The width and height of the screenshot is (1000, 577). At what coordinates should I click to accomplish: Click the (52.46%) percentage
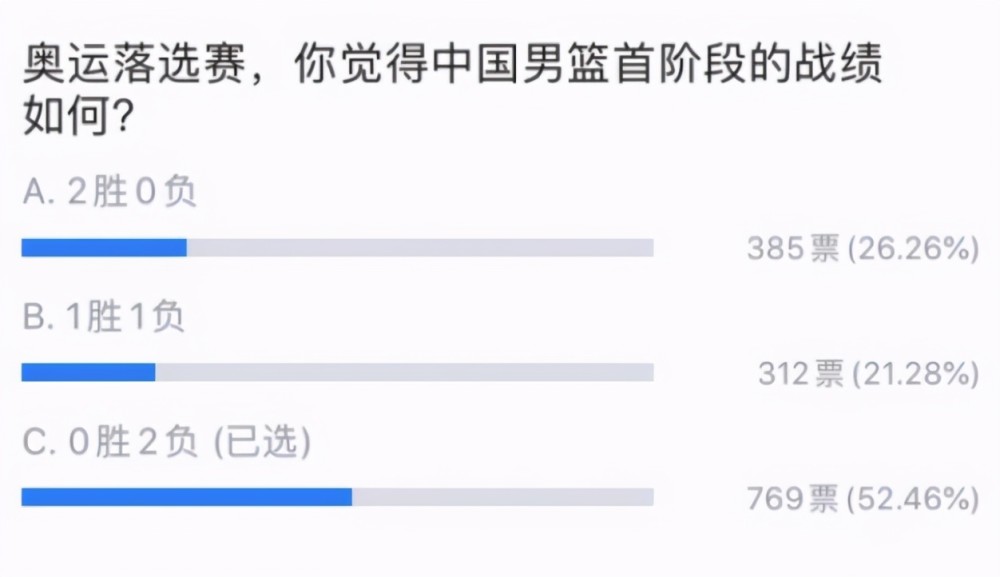coord(913,499)
